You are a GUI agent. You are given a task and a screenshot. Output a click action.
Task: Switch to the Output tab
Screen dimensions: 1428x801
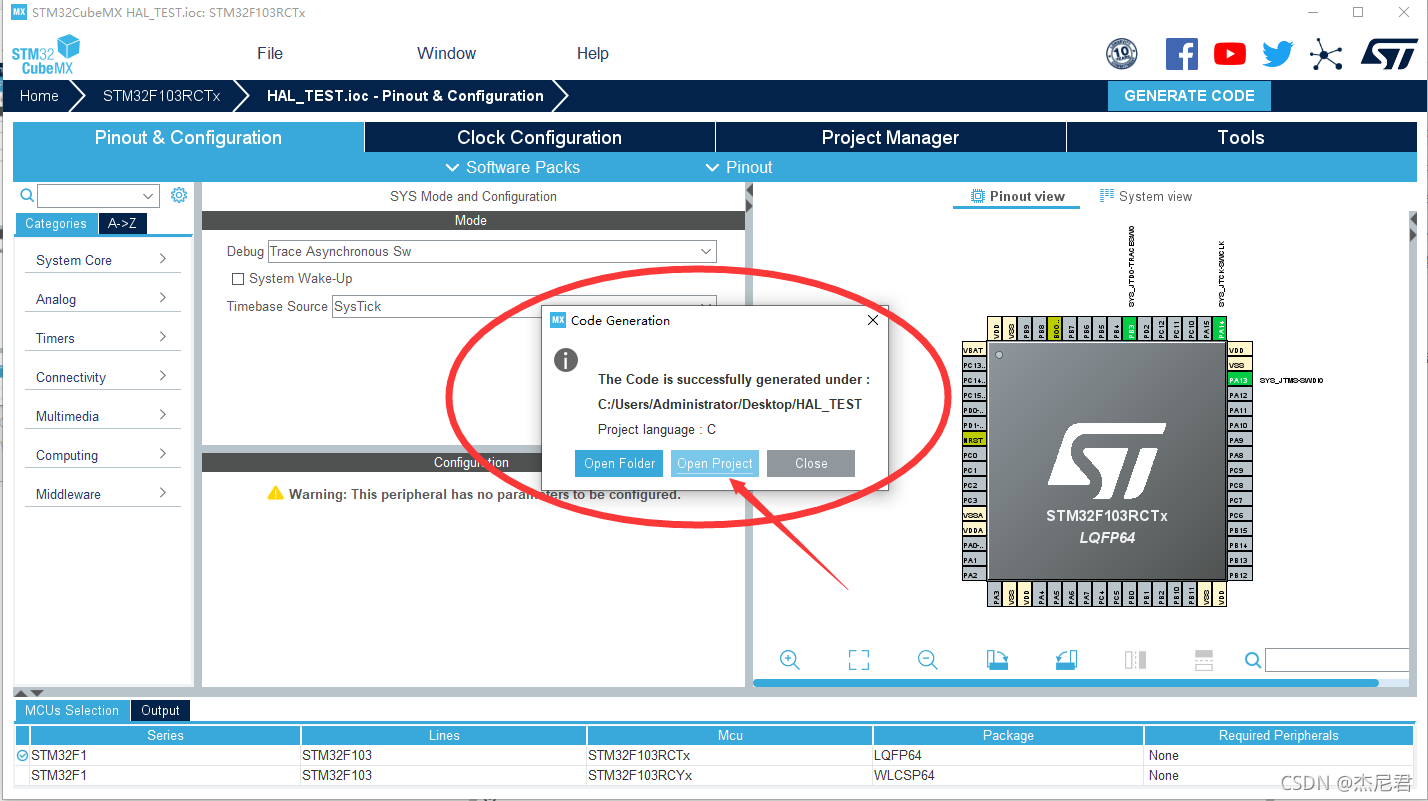160,711
